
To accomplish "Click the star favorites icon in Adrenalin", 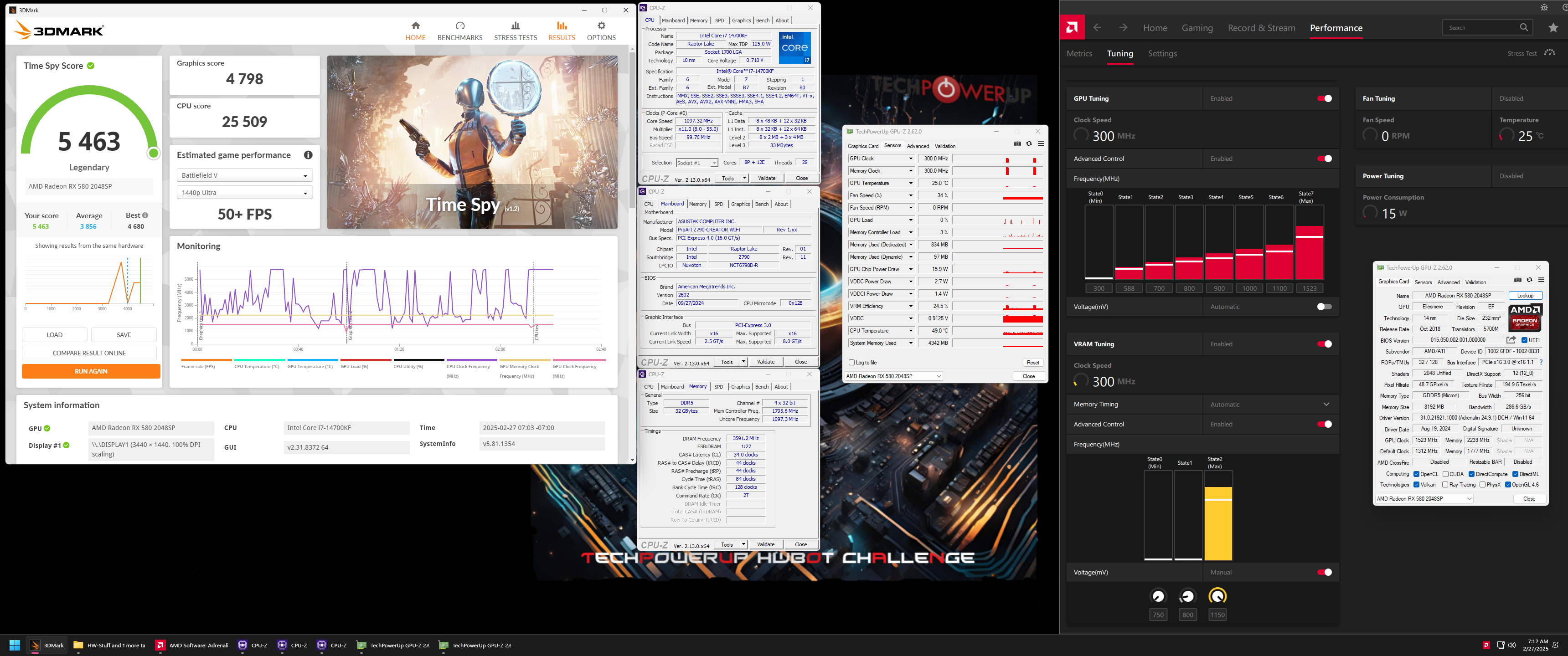I will [x=1553, y=27].
